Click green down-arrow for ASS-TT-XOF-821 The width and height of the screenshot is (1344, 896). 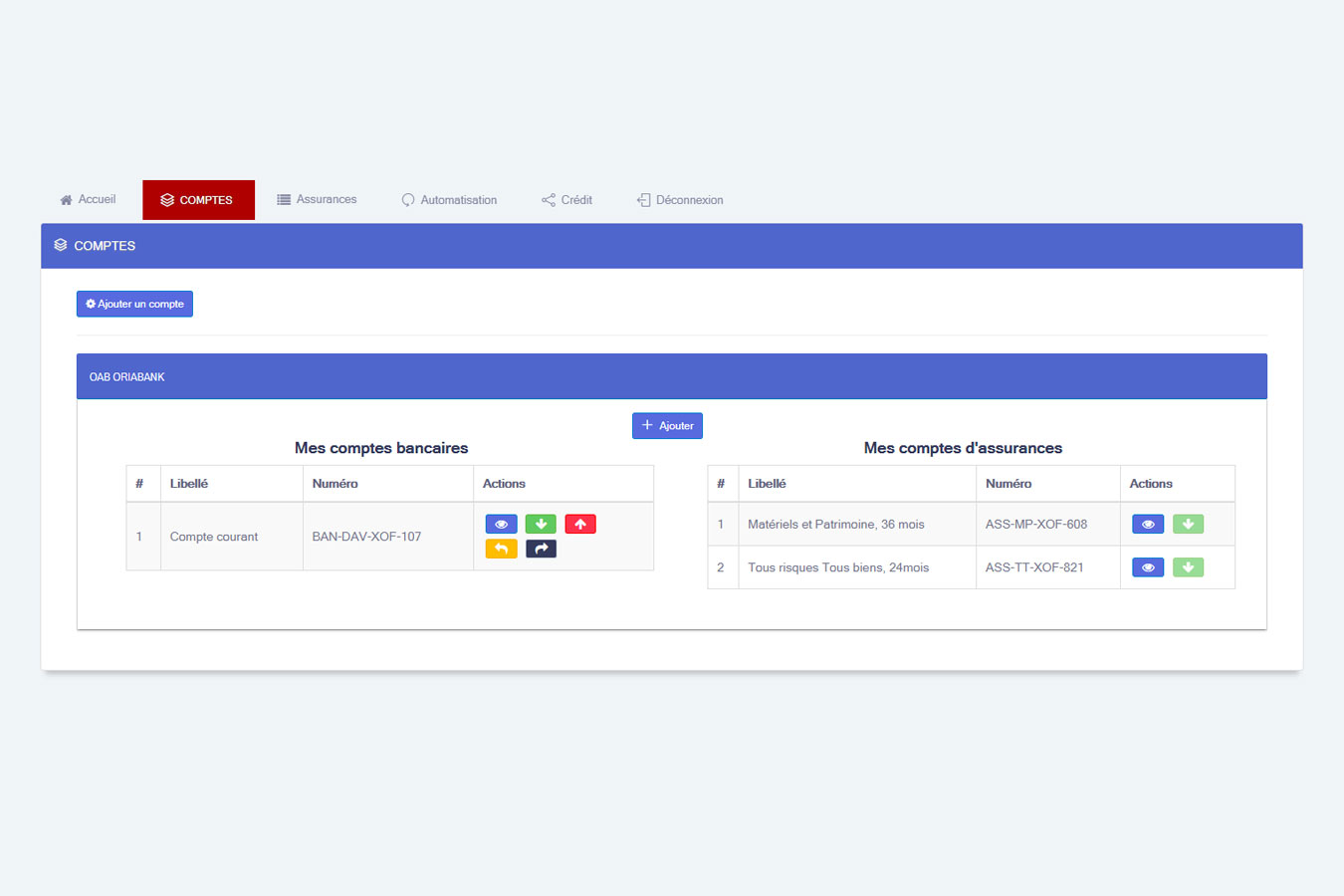point(1188,567)
